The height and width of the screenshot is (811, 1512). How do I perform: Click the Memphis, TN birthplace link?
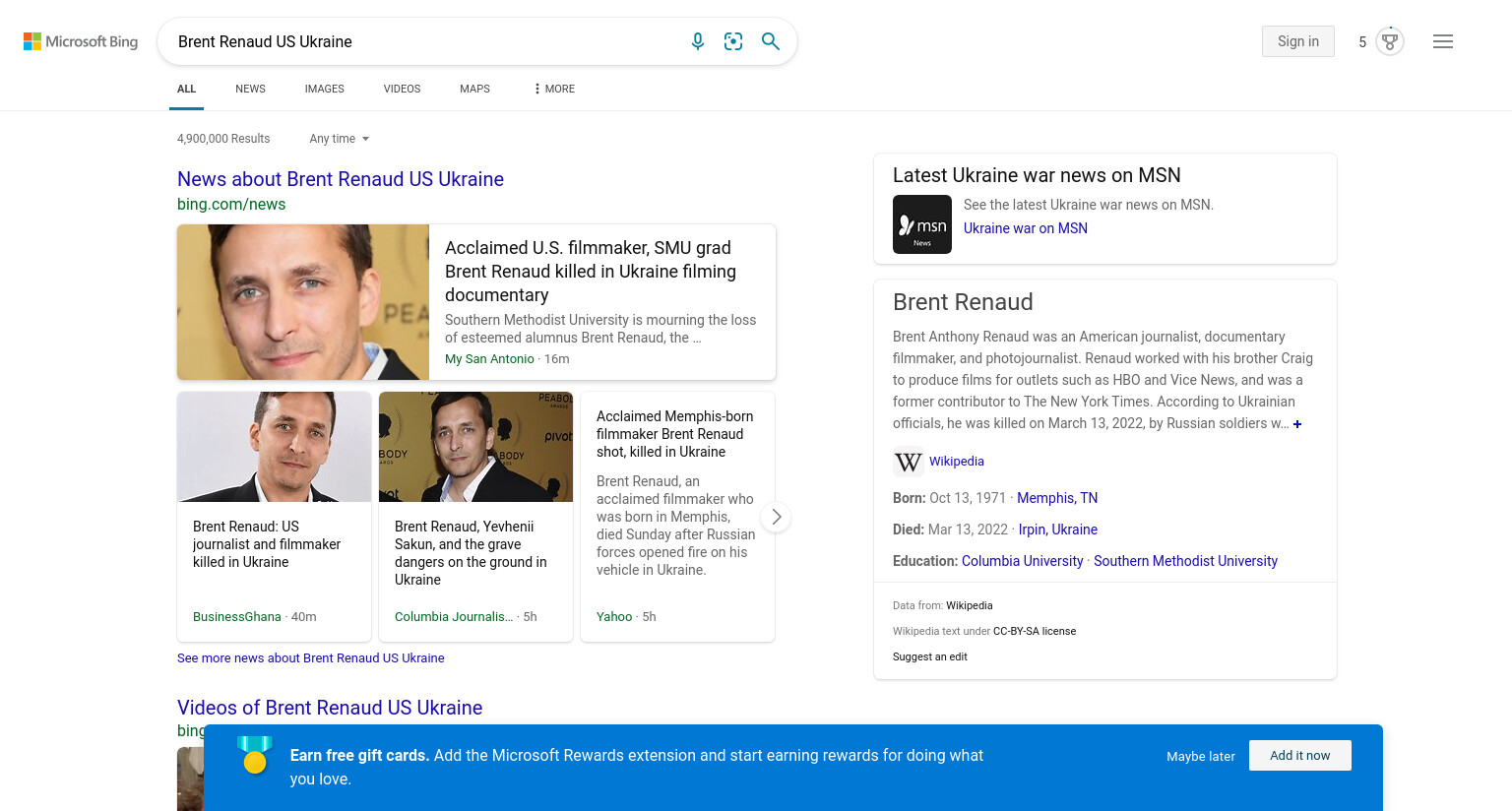click(1057, 498)
